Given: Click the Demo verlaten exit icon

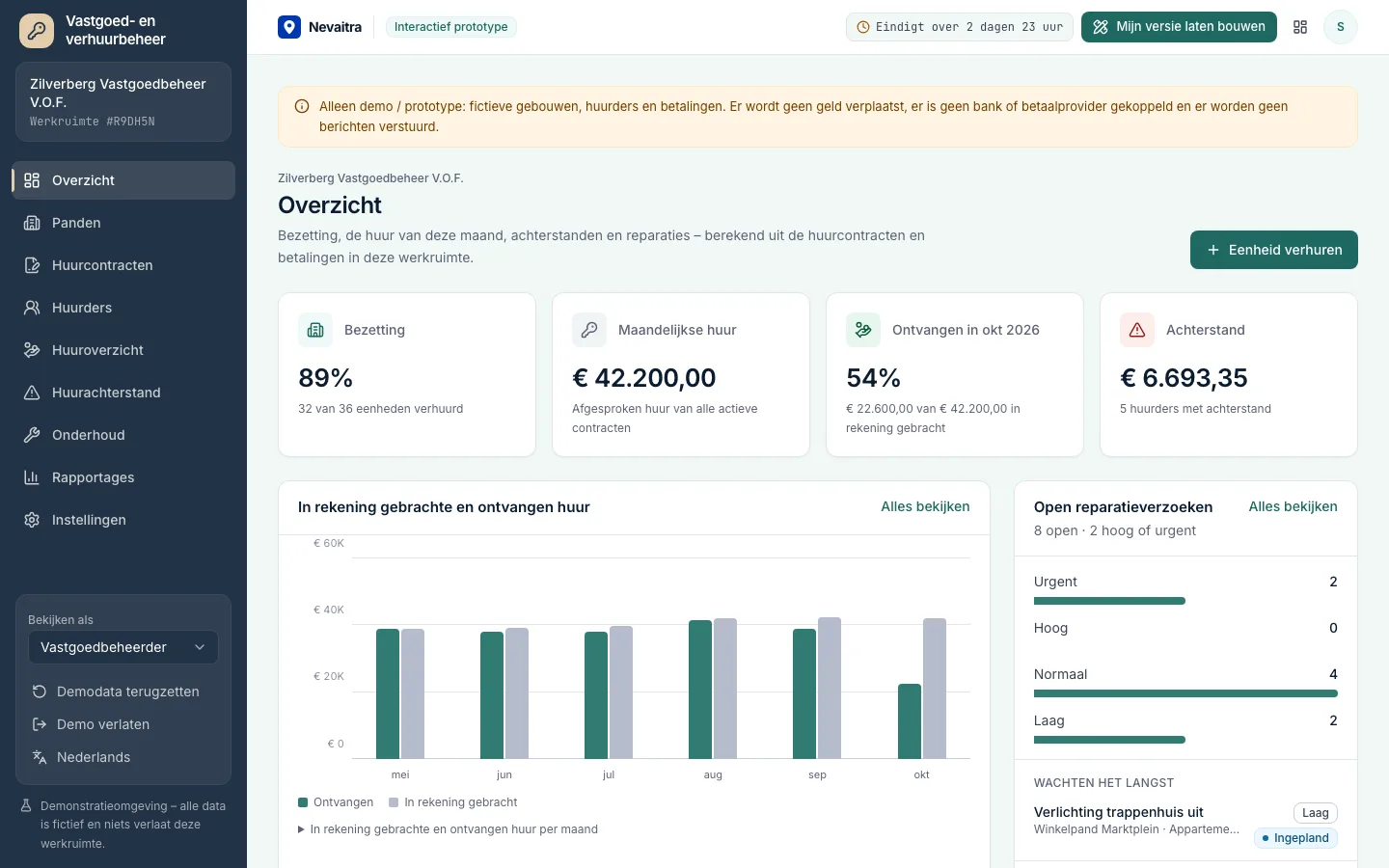Looking at the screenshot, I should pyautogui.click(x=40, y=724).
